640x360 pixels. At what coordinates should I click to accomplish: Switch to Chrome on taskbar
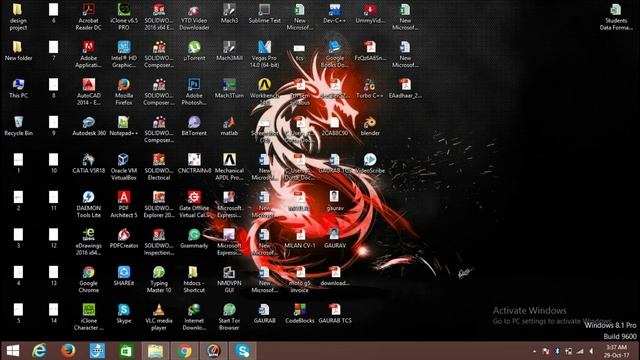184,351
